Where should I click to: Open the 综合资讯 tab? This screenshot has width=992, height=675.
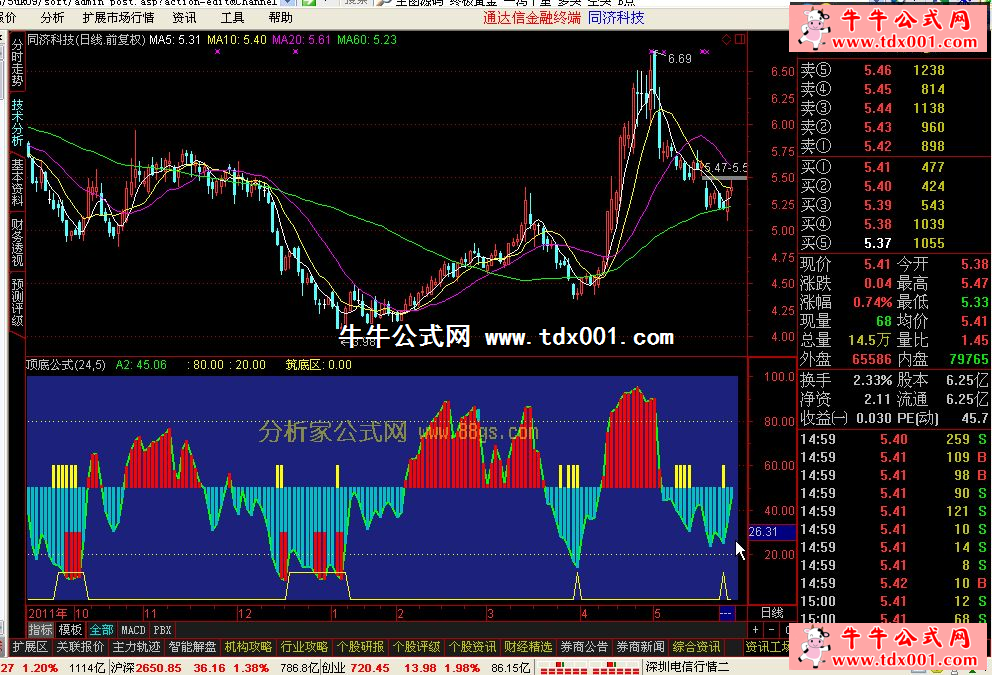pos(696,647)
